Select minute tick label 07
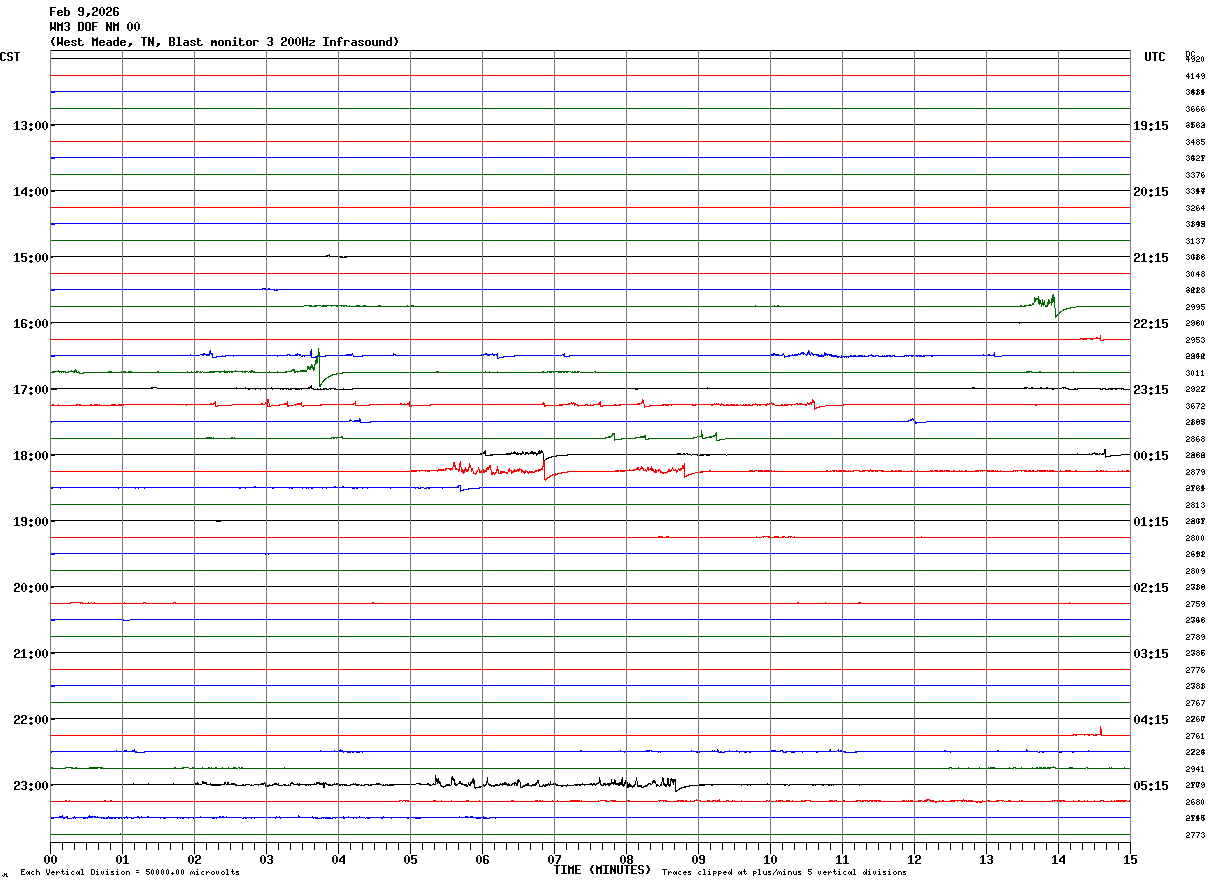 tap(554, 860)
